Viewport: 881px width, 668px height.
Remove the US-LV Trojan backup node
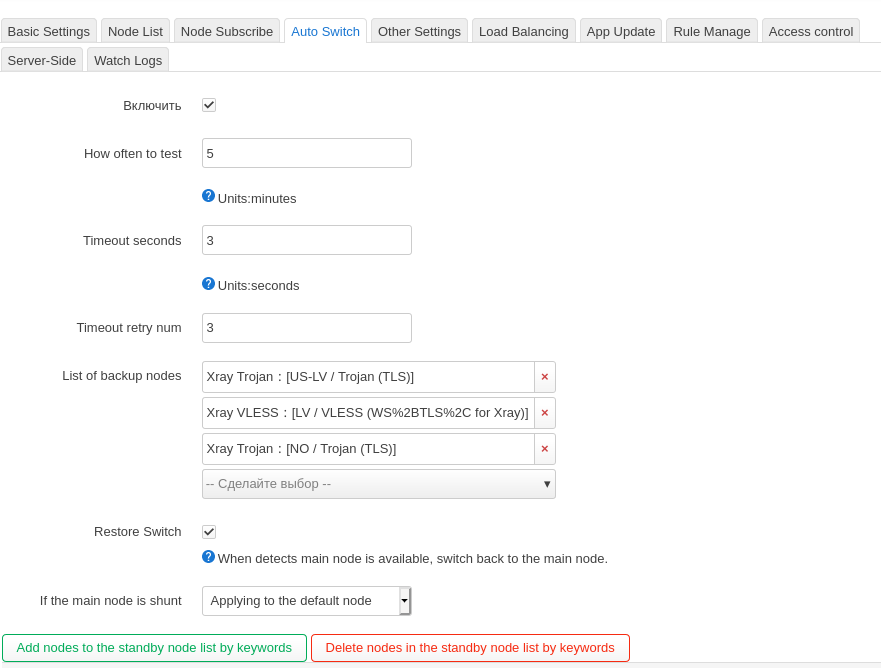click(545, 377)
